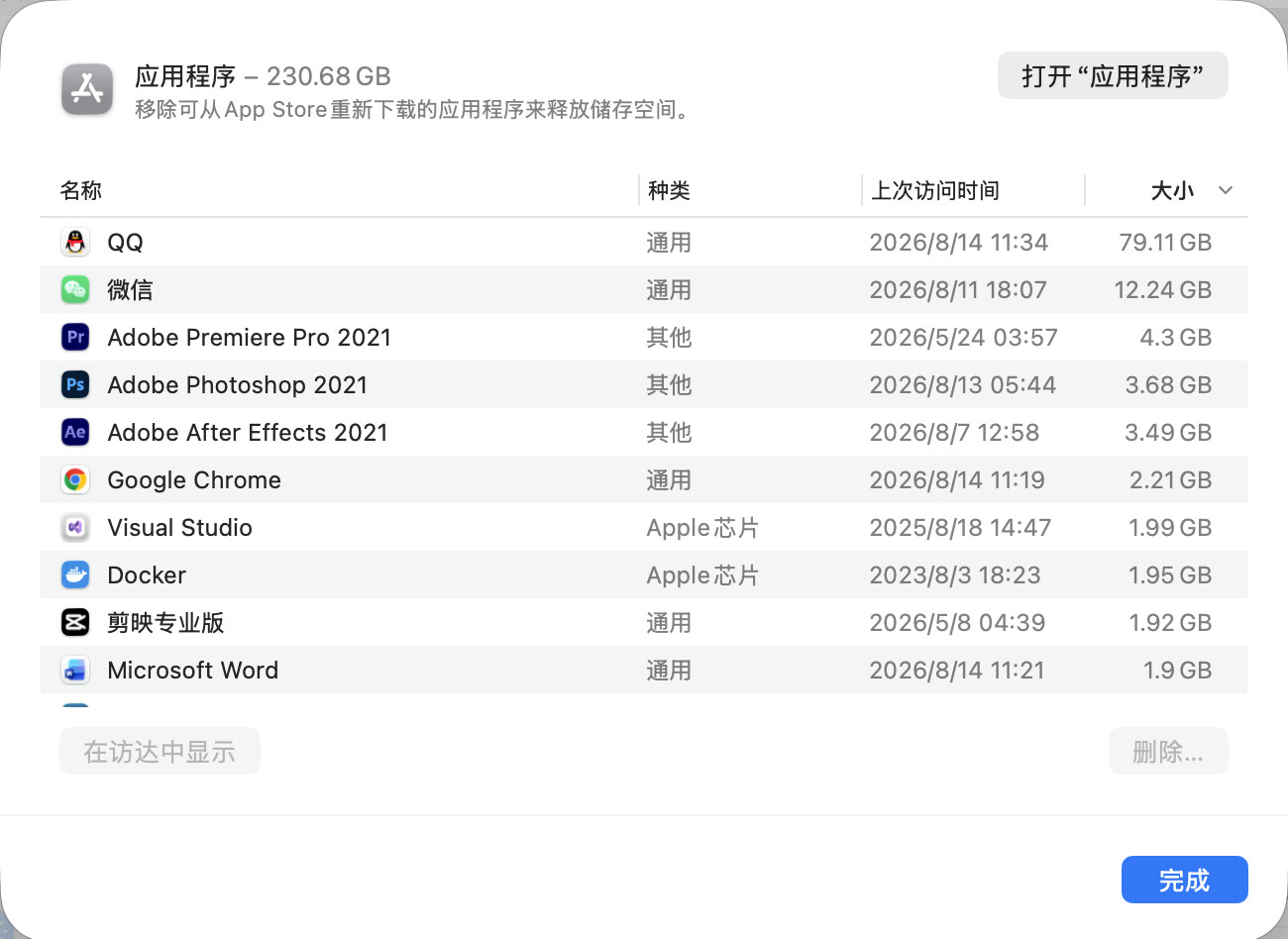Select the Microsoft Word name text

click(193, 670)
